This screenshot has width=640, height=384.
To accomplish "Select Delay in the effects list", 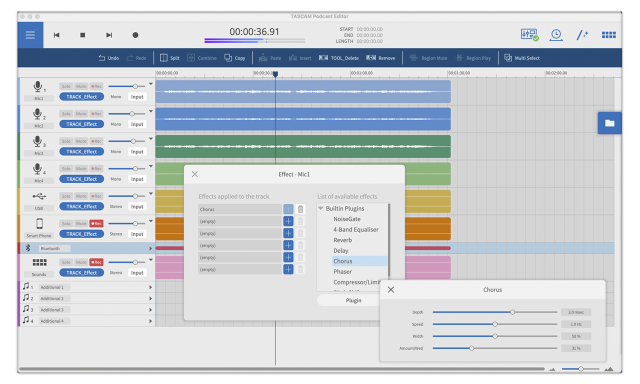I will click(x=341, y=251).
